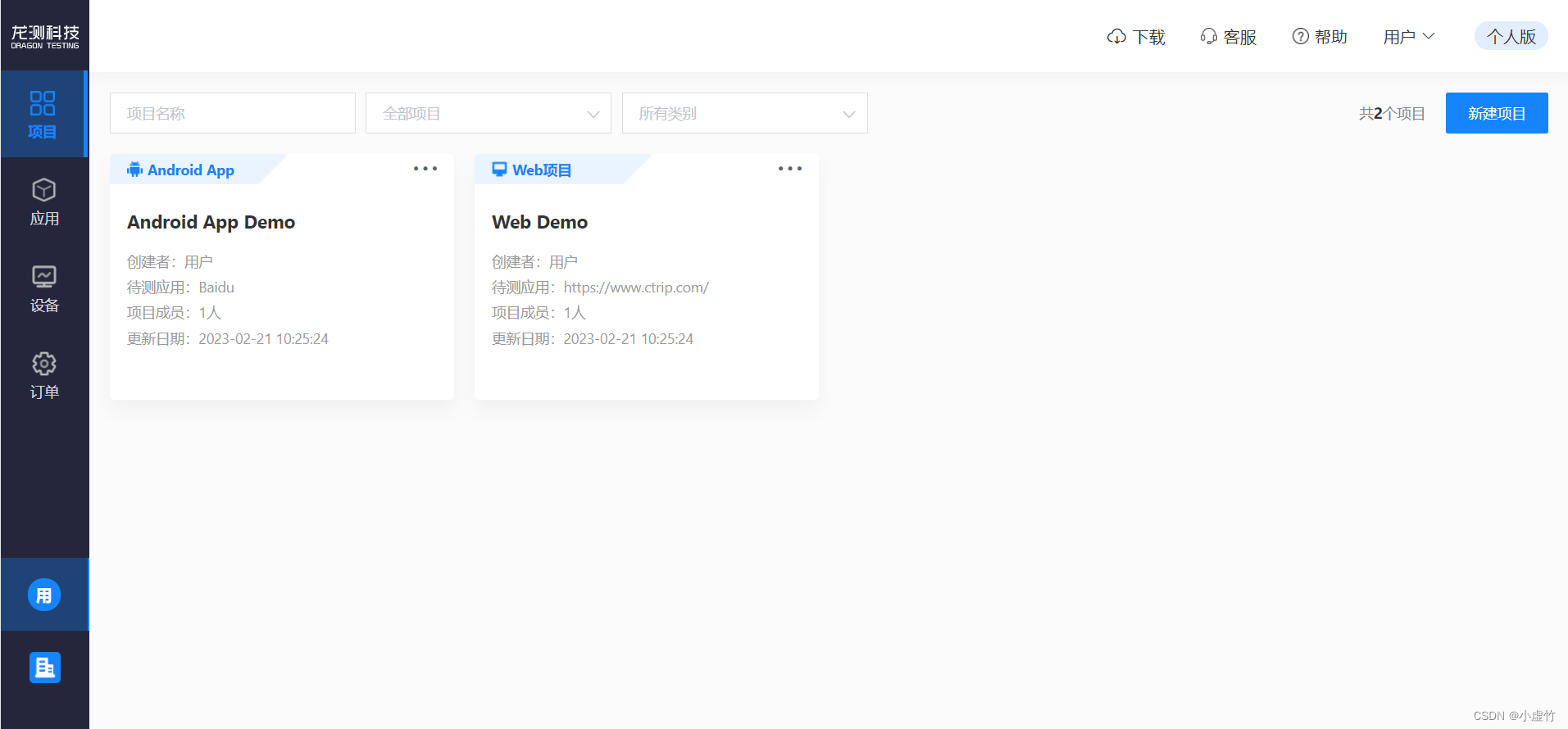Open the 帮助 help link

[1320, 37]
